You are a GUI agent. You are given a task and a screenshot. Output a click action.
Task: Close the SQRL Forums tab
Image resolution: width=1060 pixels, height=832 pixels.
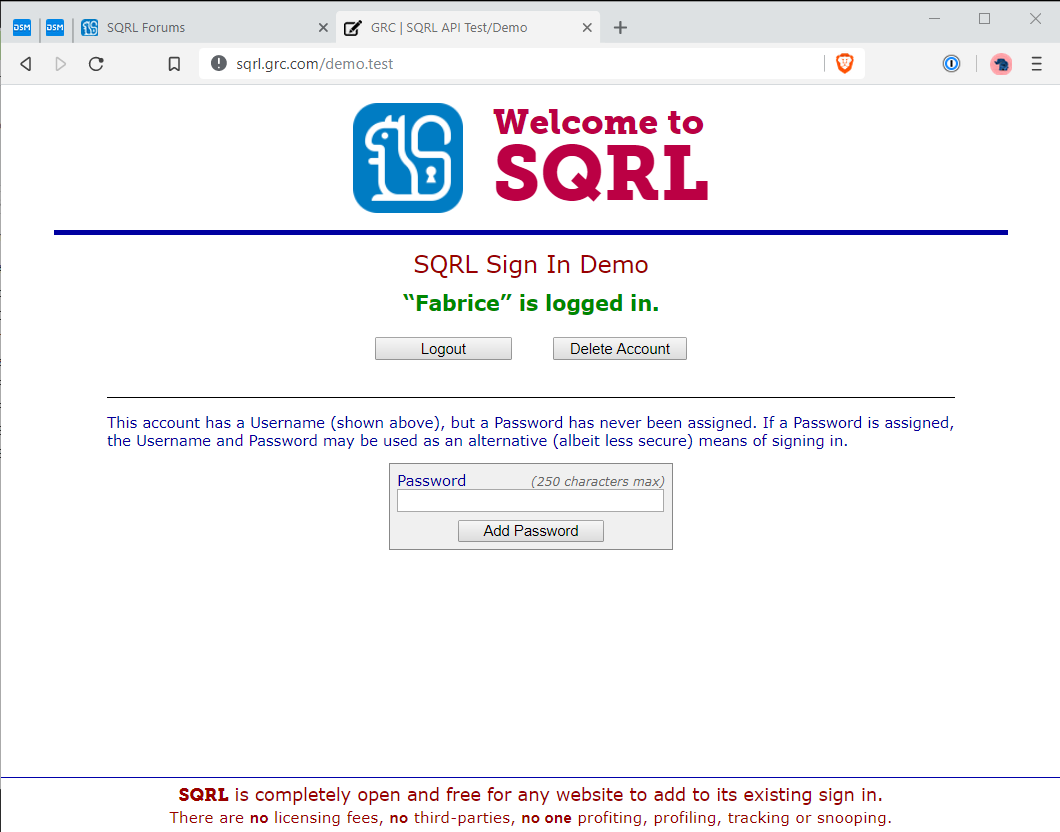point(323,28)
